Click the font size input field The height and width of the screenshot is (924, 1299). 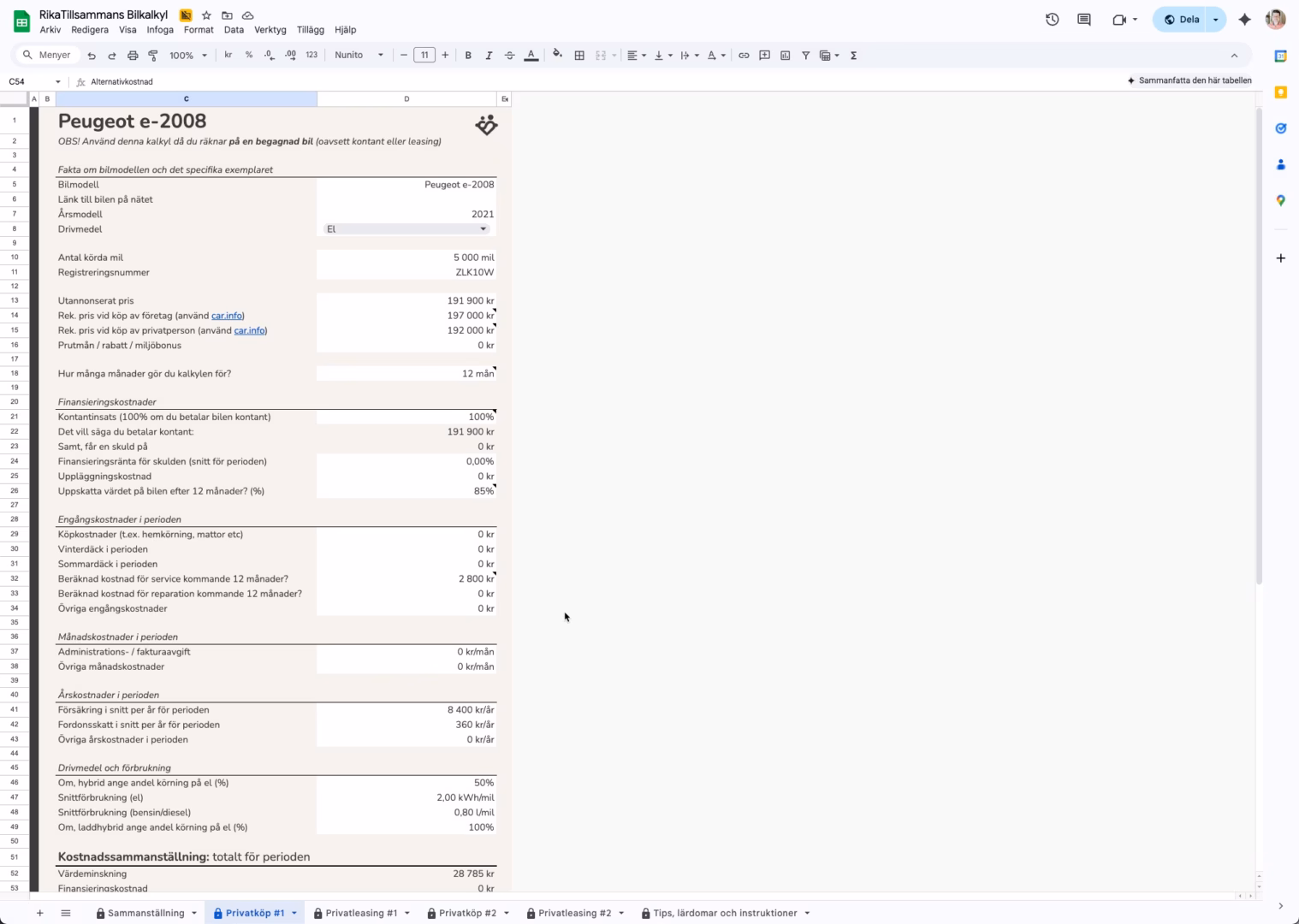[424, 55]
